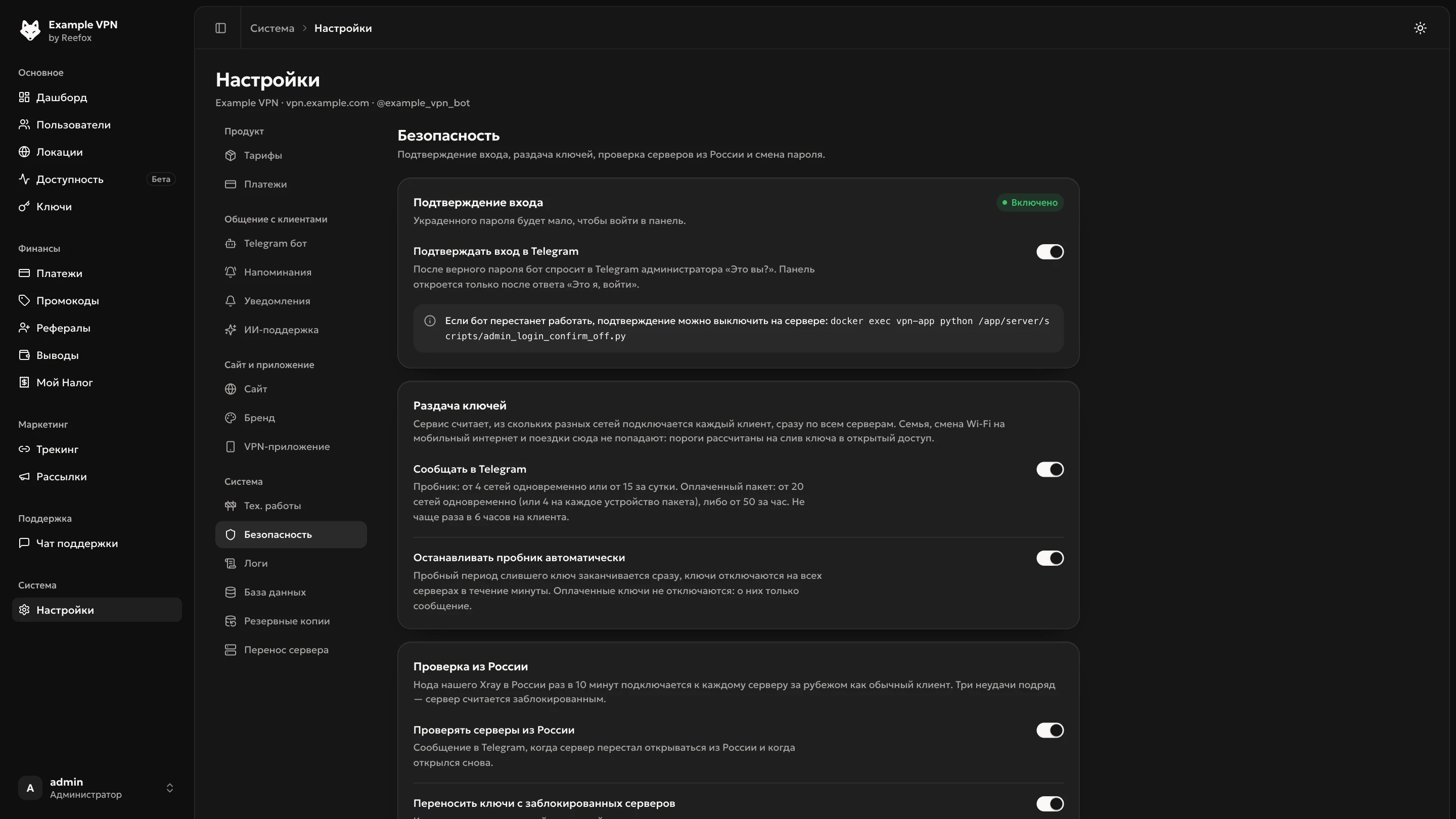Toggle Останавливать пробник автоматически off
The height and width of the screenshot is (819, 1456).
(1050, 559)
